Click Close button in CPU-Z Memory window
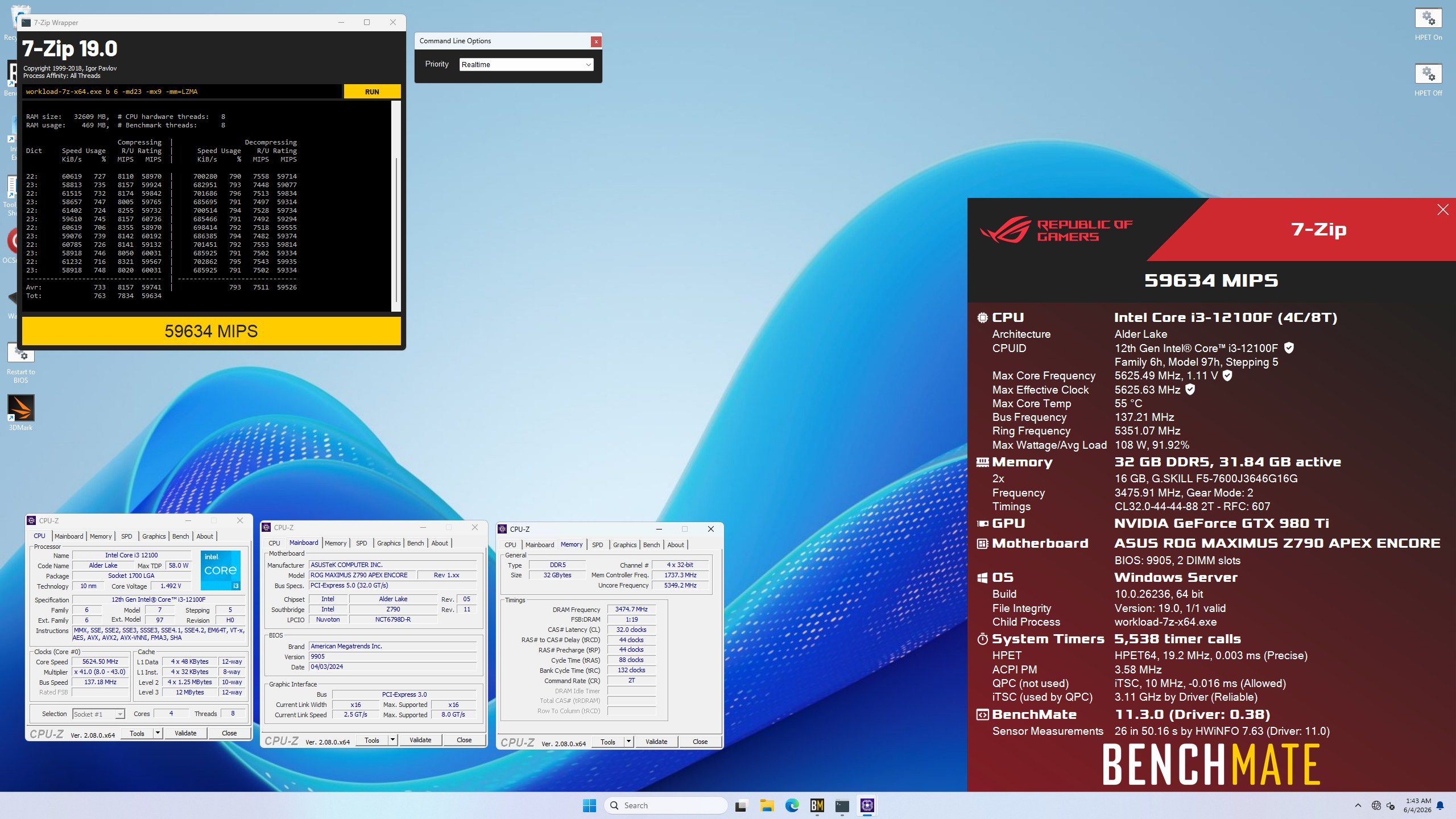Screen dimensions: 1456x819 (700, 742)
